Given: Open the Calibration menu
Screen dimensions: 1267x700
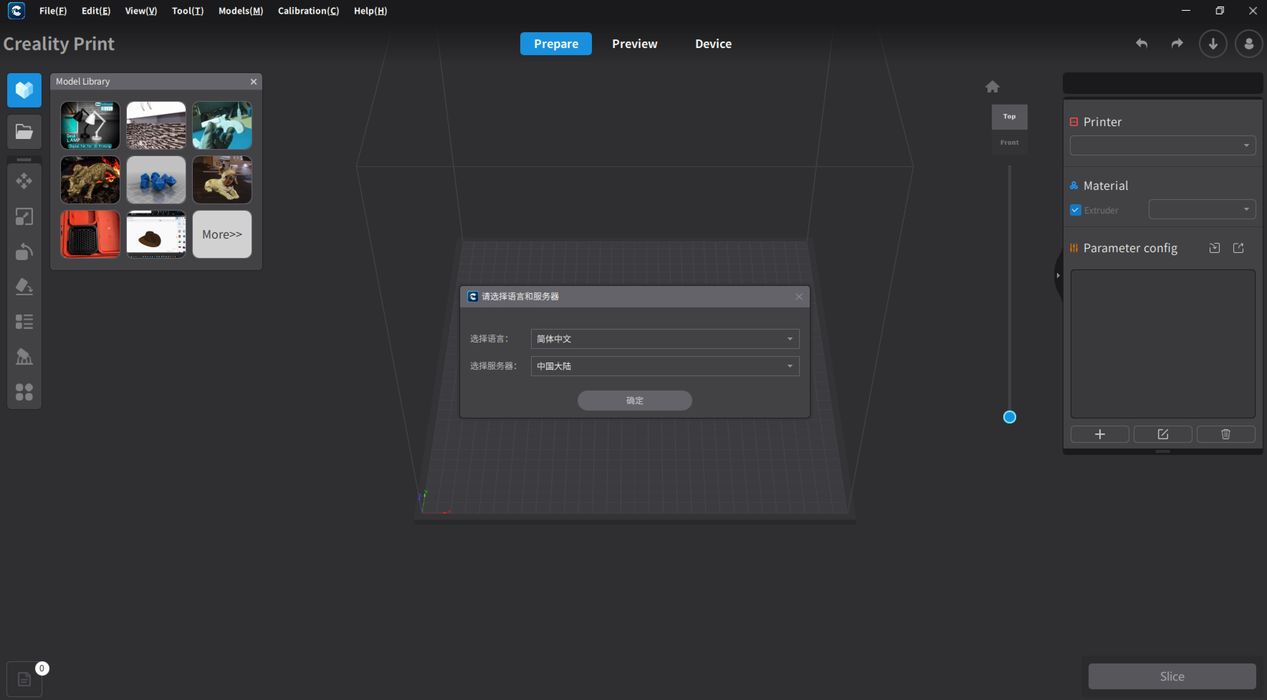Looking at the screenshot, I should (308, 11).
